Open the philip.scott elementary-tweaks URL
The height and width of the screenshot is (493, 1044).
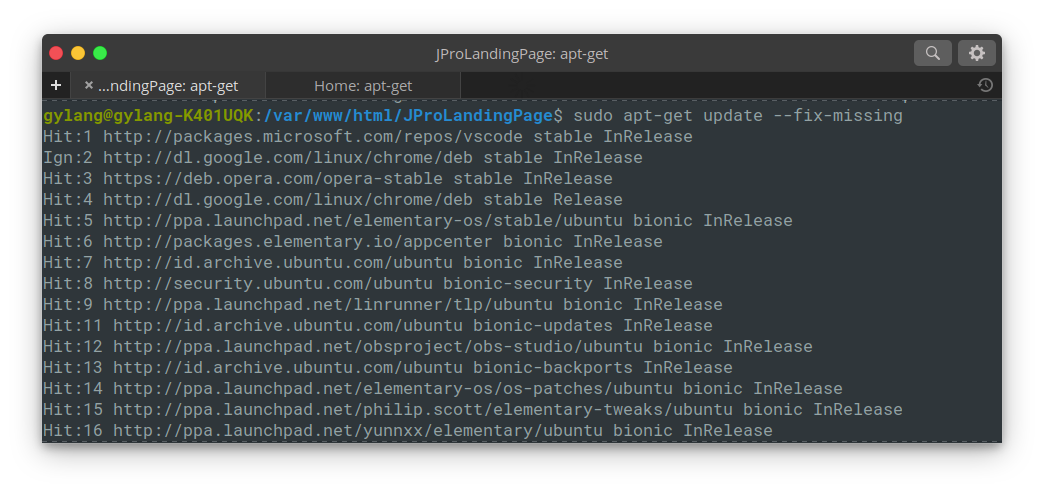423,409
